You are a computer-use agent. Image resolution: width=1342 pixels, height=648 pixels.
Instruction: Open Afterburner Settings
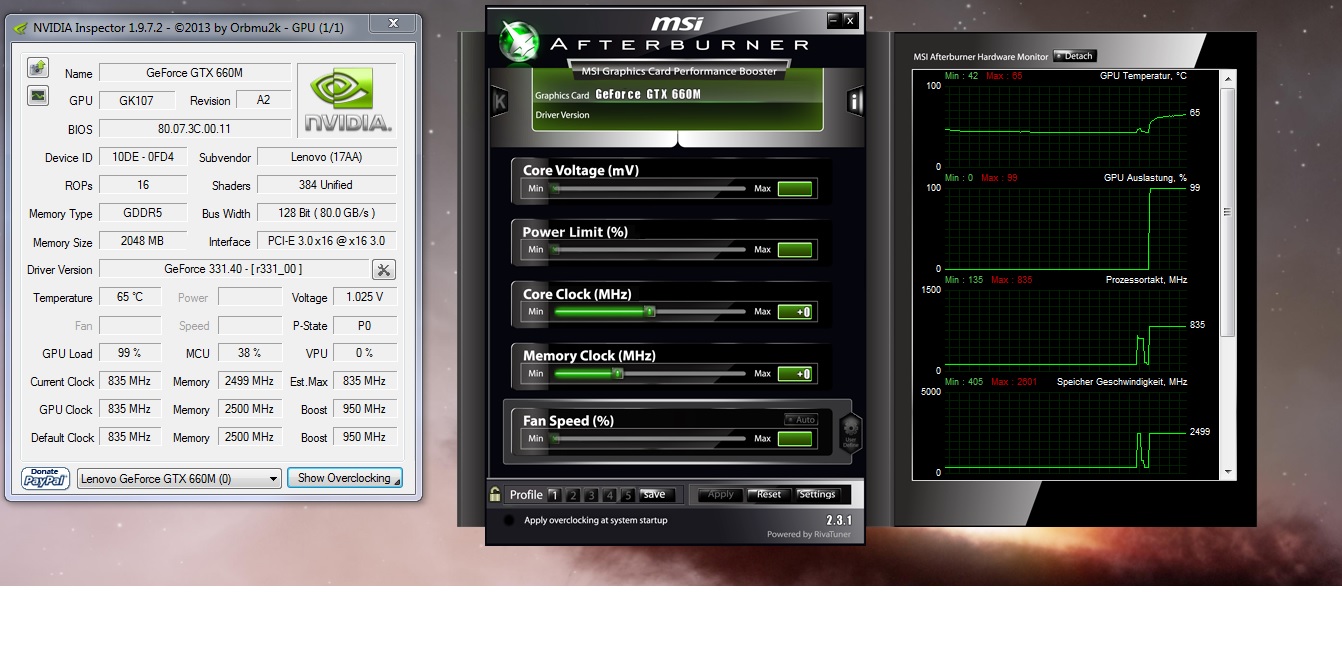[817, 494]
